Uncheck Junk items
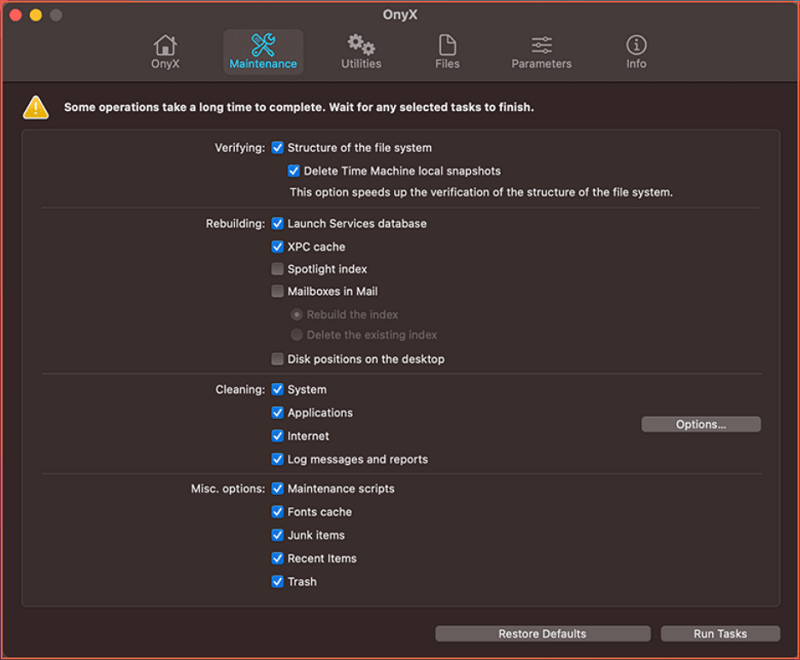 coord(278,535)
